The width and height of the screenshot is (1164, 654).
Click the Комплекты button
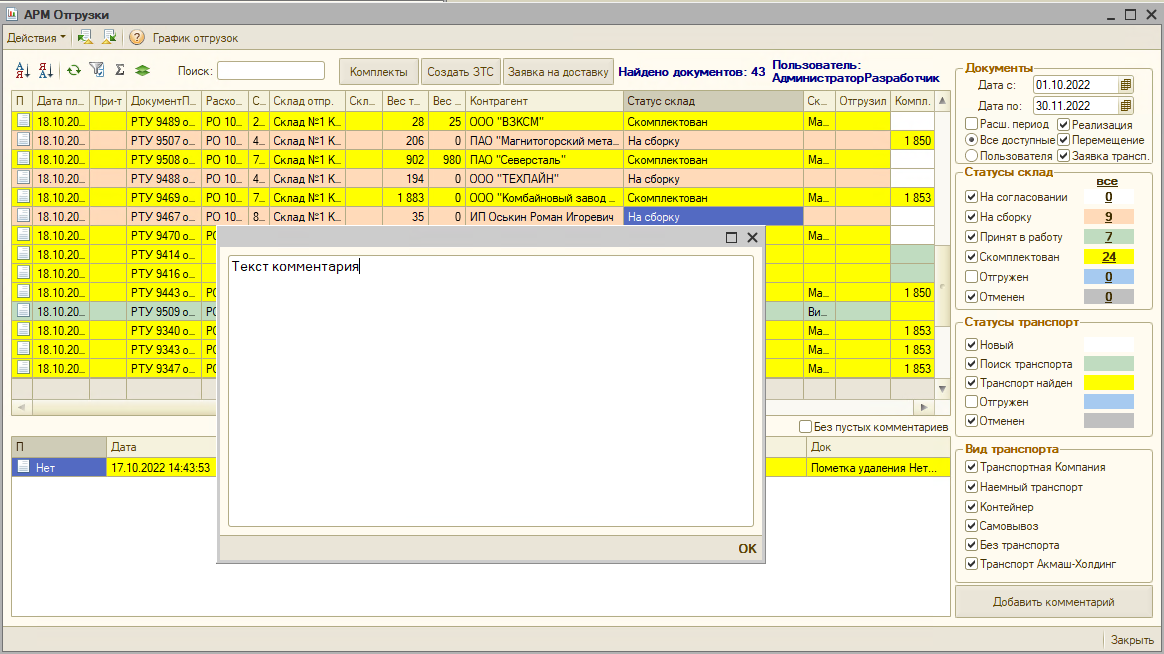pyautogui.click(x=379, y=72)
